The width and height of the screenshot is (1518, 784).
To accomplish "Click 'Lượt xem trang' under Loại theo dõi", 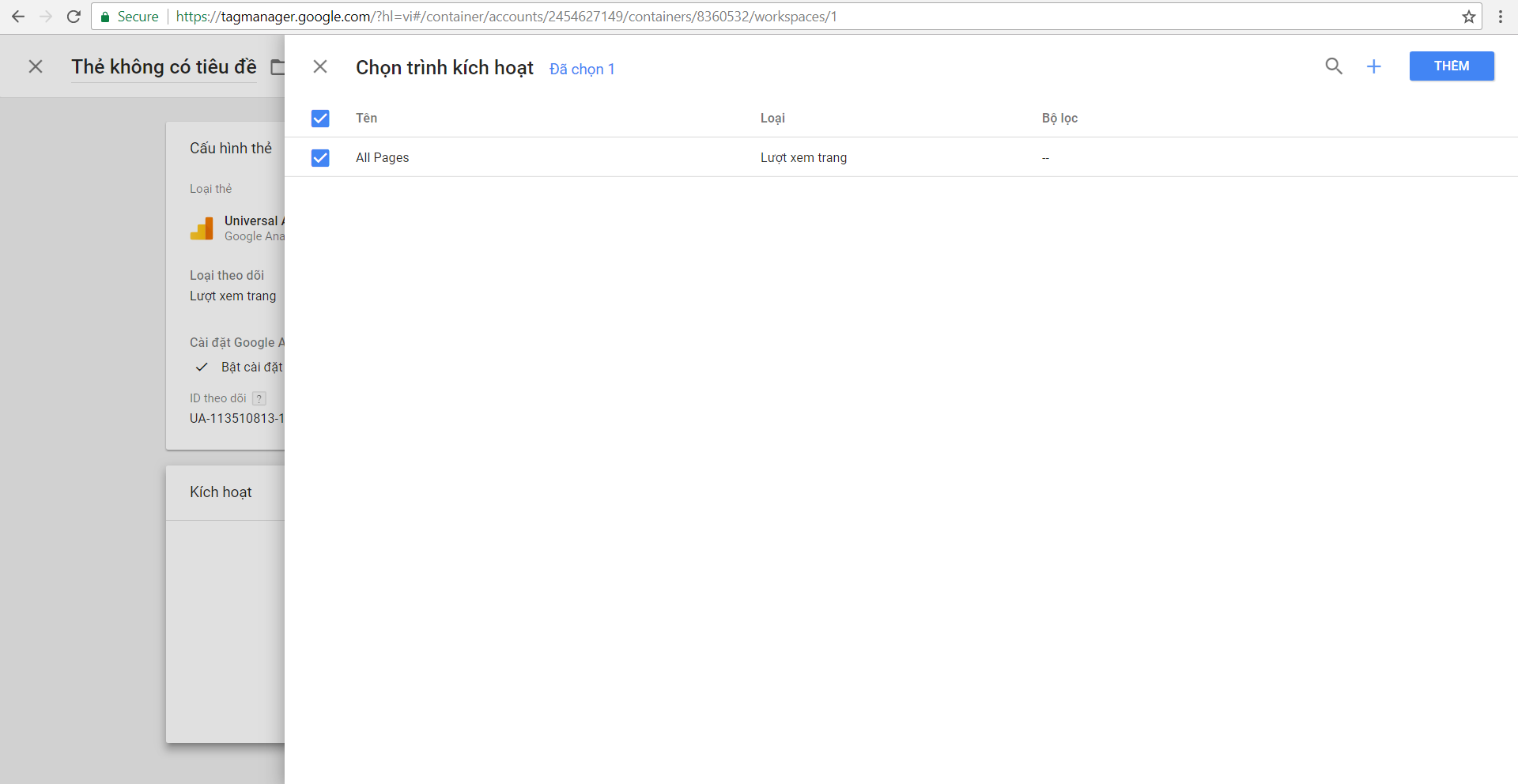I will tap(233, 296).
